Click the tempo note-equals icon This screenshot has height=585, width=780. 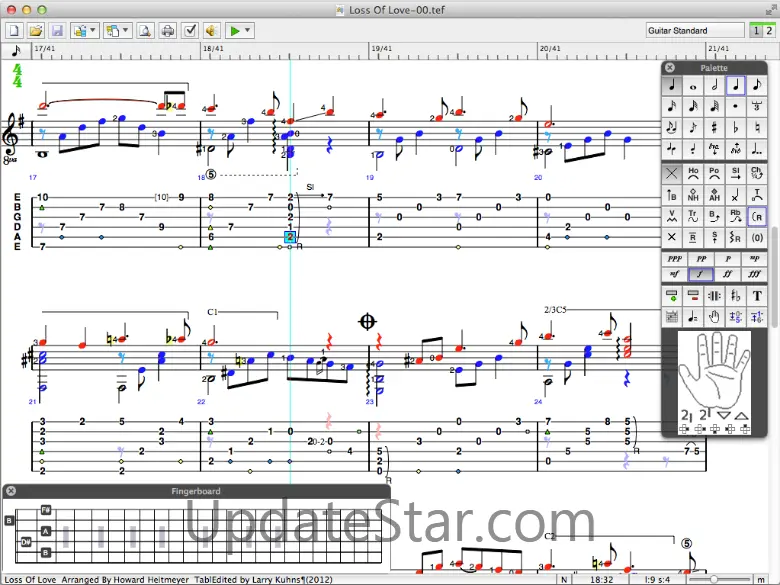coord(693,316)
